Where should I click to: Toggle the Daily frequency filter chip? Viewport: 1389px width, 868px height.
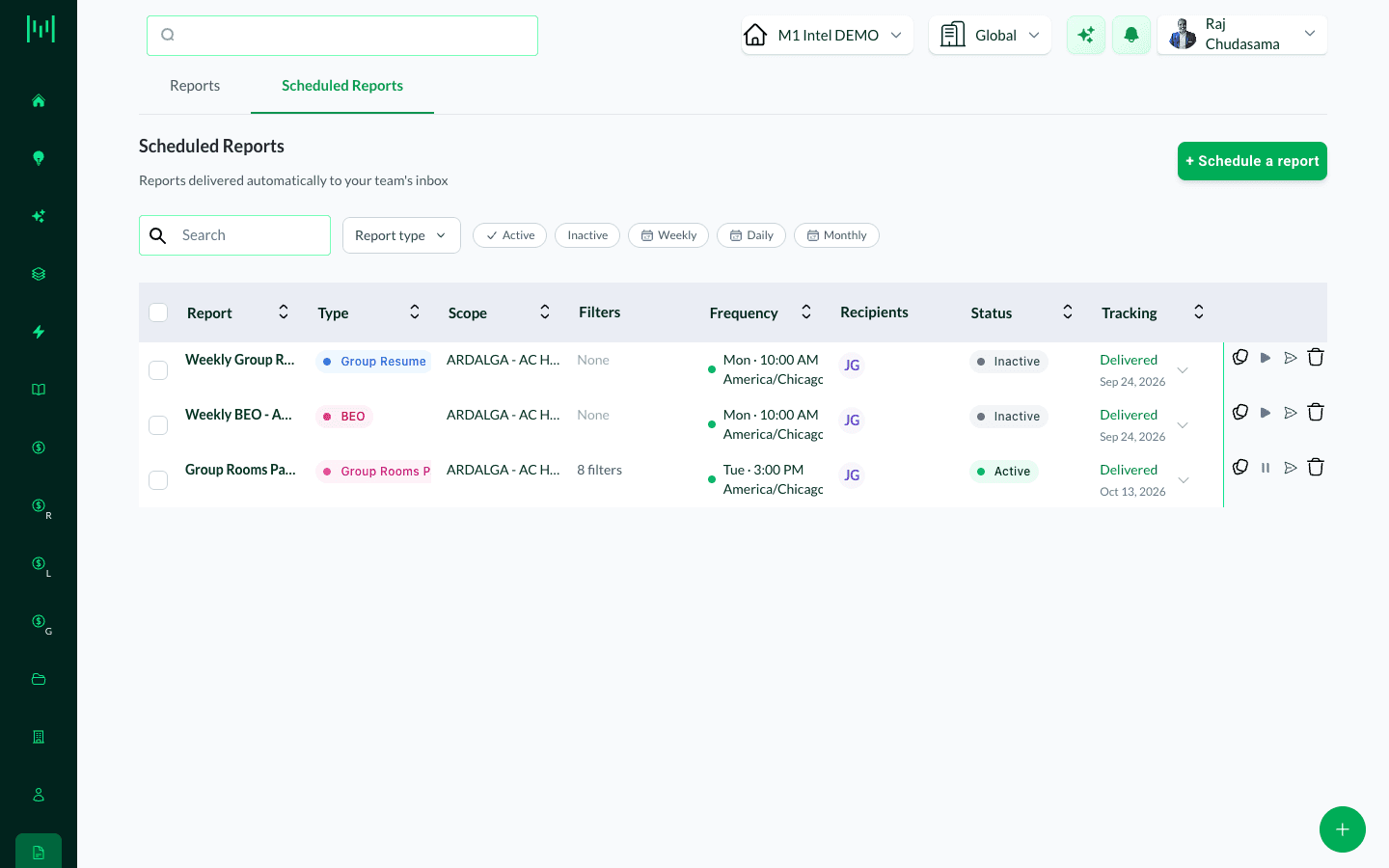click(x=751, y=235)
